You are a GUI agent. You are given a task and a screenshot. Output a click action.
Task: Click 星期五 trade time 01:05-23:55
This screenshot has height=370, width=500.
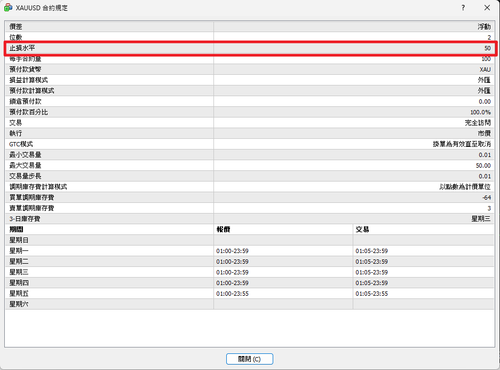372,294
